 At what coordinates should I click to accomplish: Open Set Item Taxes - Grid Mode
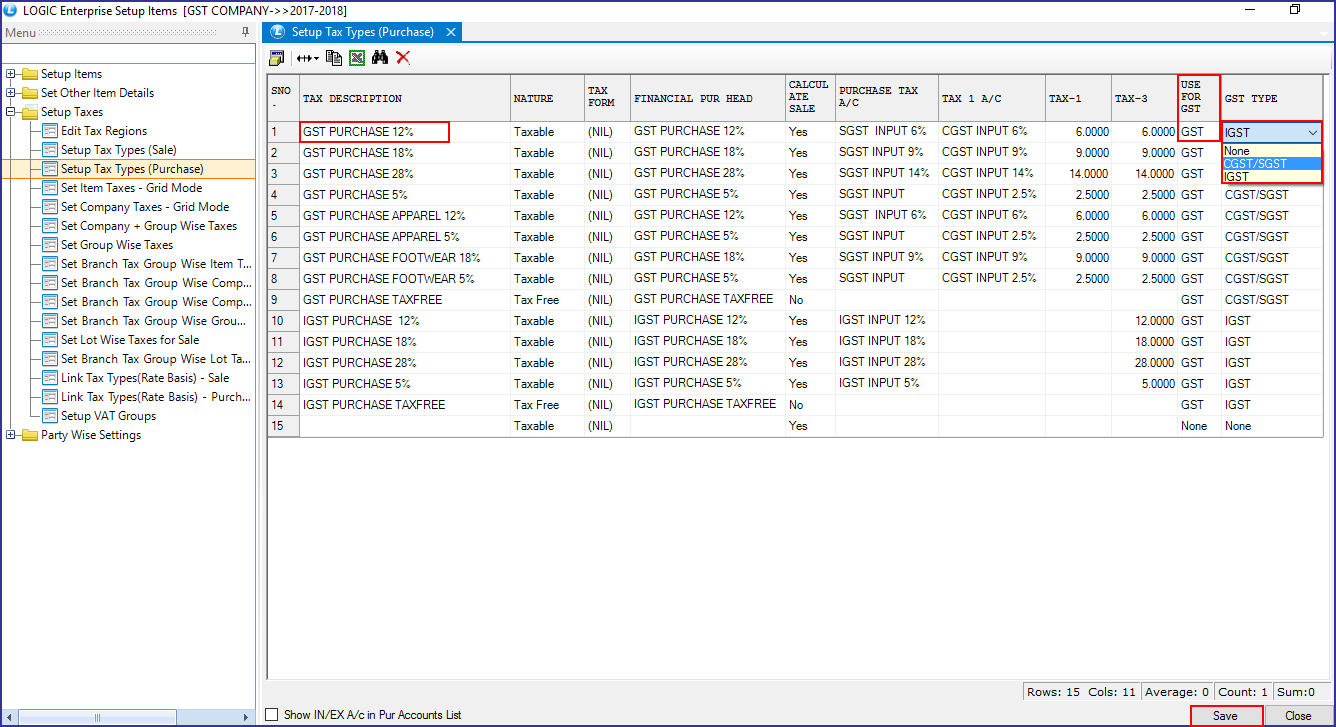(131, 188)
